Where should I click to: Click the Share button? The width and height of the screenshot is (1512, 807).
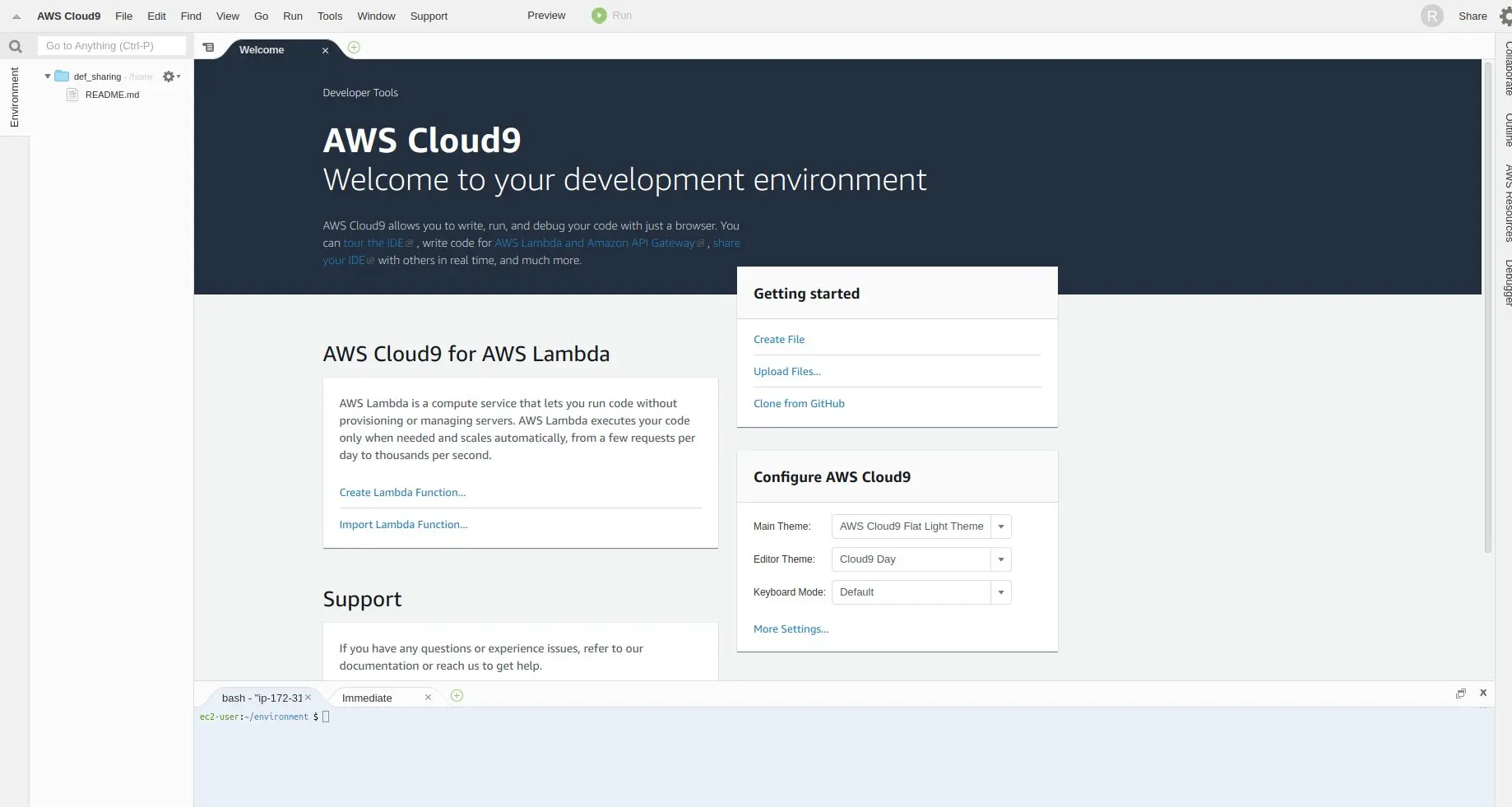pyautogui.click(x=1473, y=16)
